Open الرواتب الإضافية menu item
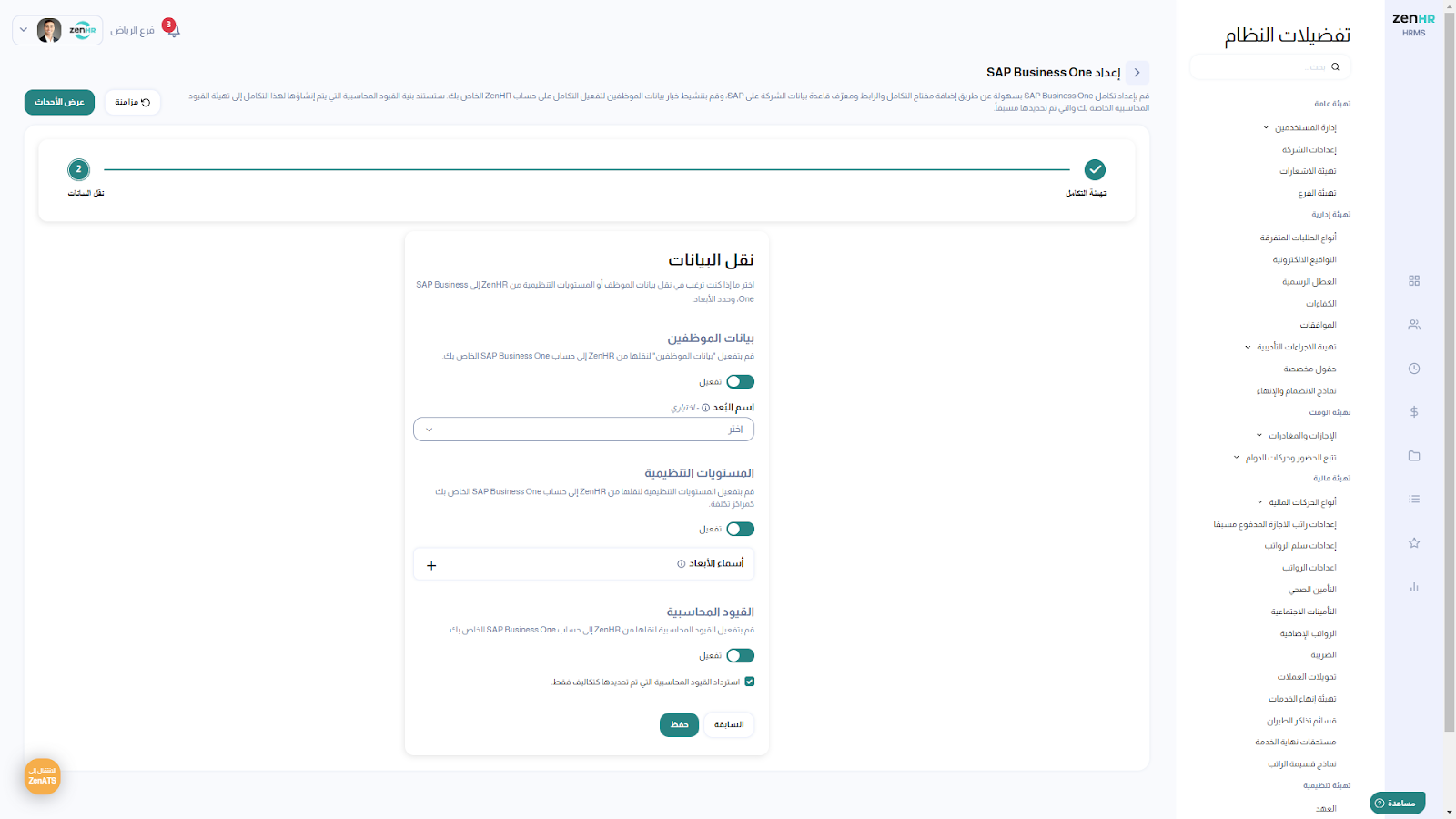 (x=1309, y=633)
